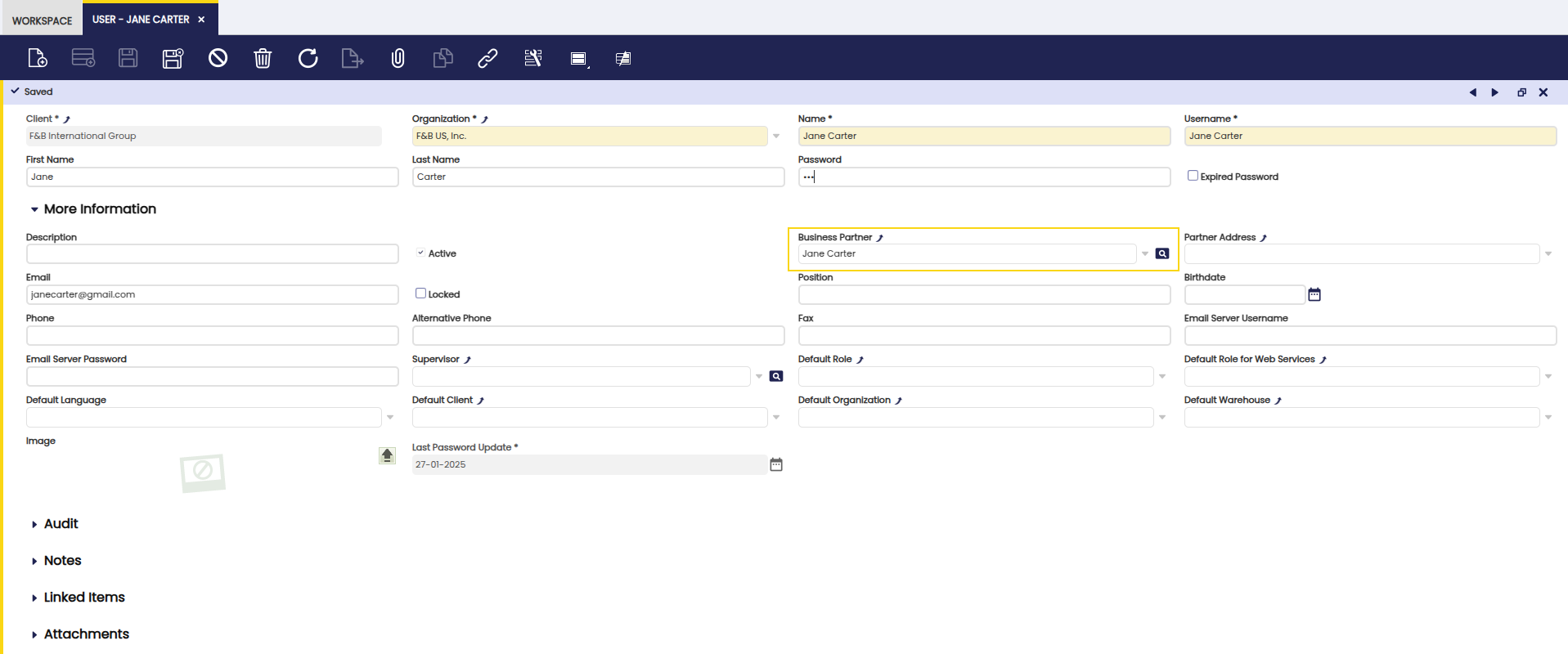The height and width of the screenshot is (654, 1568).
Task: Open Supervisor search selector
Action: point(776,376)
